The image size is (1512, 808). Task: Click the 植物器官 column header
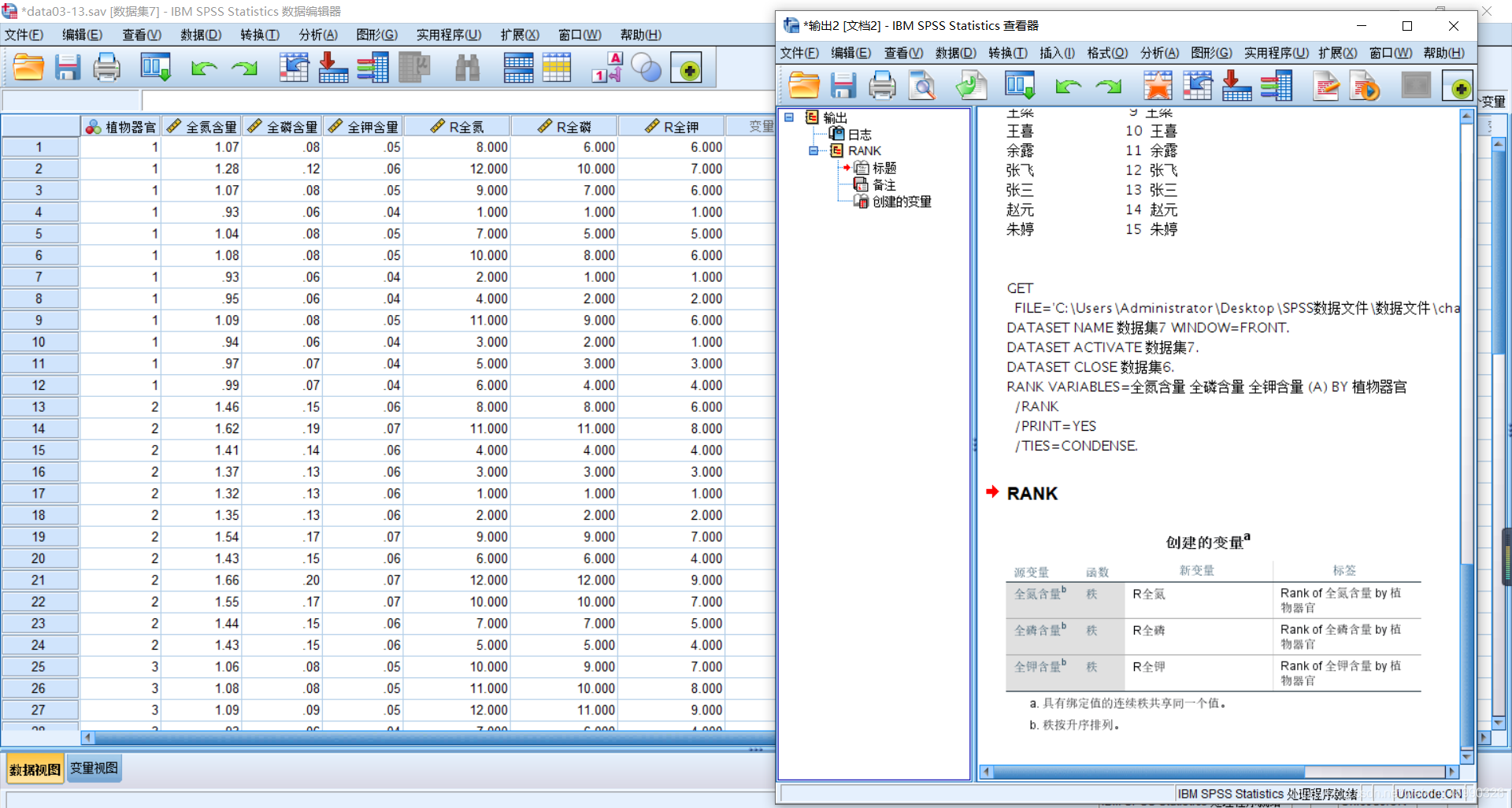tap(120, 126)
